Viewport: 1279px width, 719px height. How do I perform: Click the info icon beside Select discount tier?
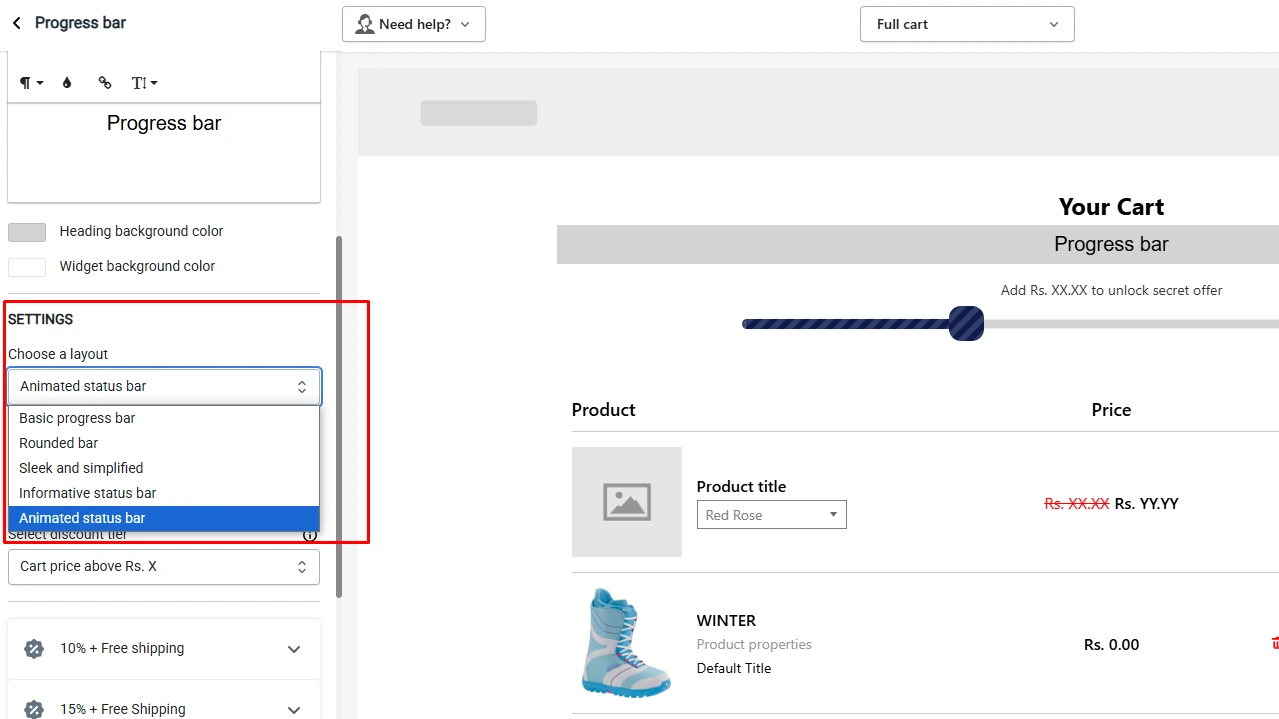click(x=310, y=535)
